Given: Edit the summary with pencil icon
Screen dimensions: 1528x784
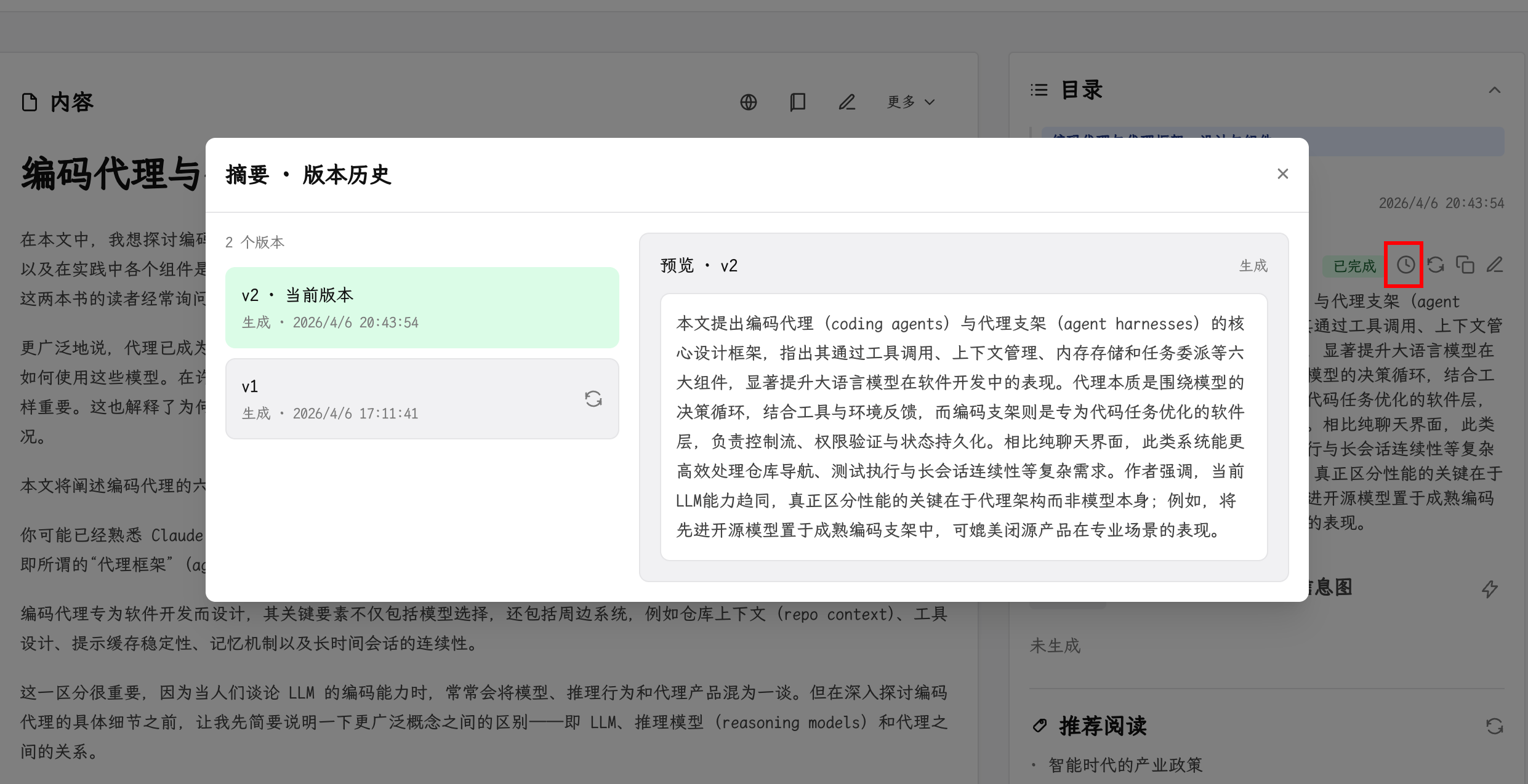Looking at the screenshot, I should coord(1495,265).
